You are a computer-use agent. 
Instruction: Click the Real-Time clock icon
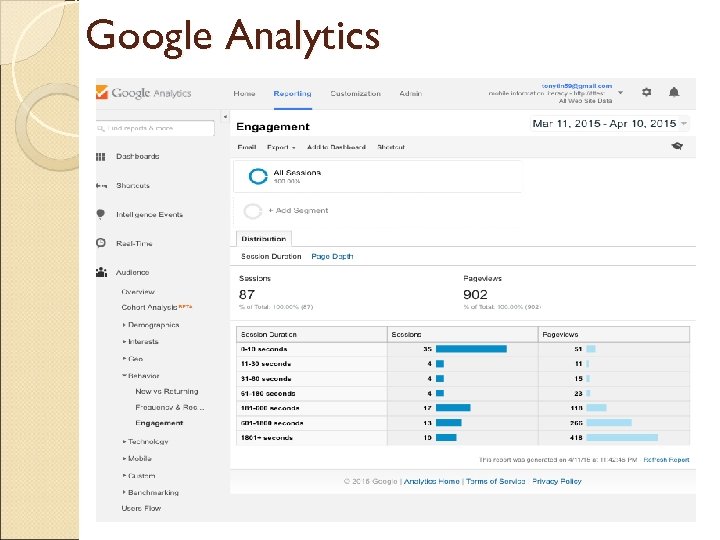pos(101,243)
